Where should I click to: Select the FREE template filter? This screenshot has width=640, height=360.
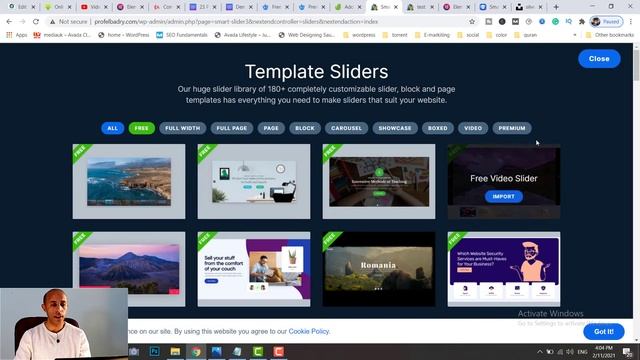click(142, 128)
